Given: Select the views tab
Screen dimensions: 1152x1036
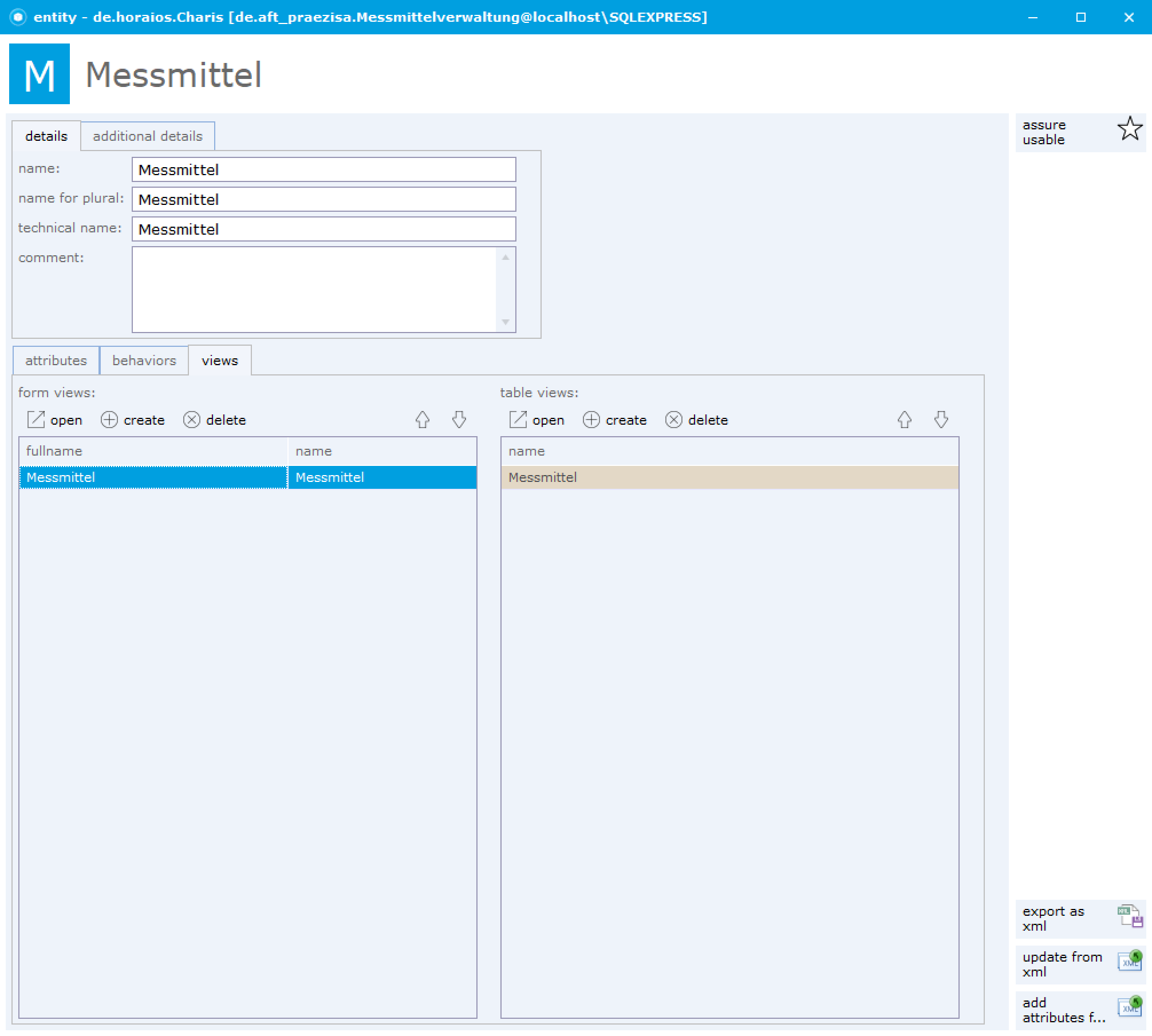Looking at the screenshot, I should [x=220, y=361].
